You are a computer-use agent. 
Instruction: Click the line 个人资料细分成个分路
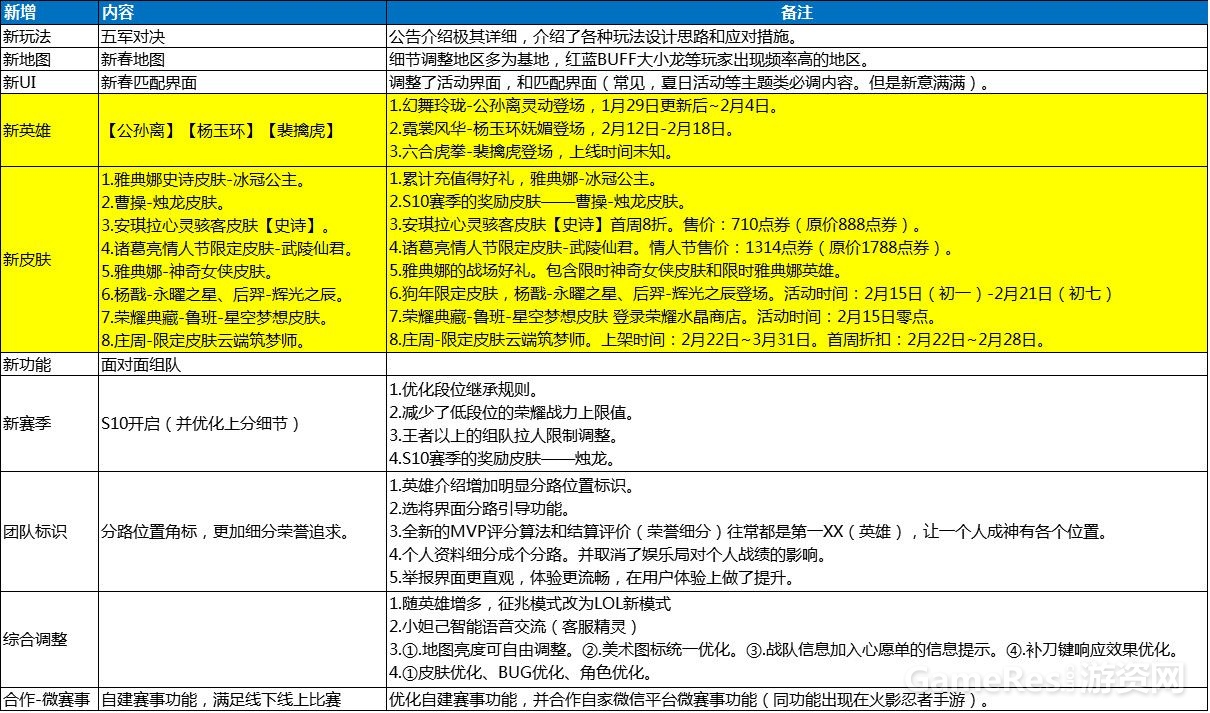pos(609,554)
